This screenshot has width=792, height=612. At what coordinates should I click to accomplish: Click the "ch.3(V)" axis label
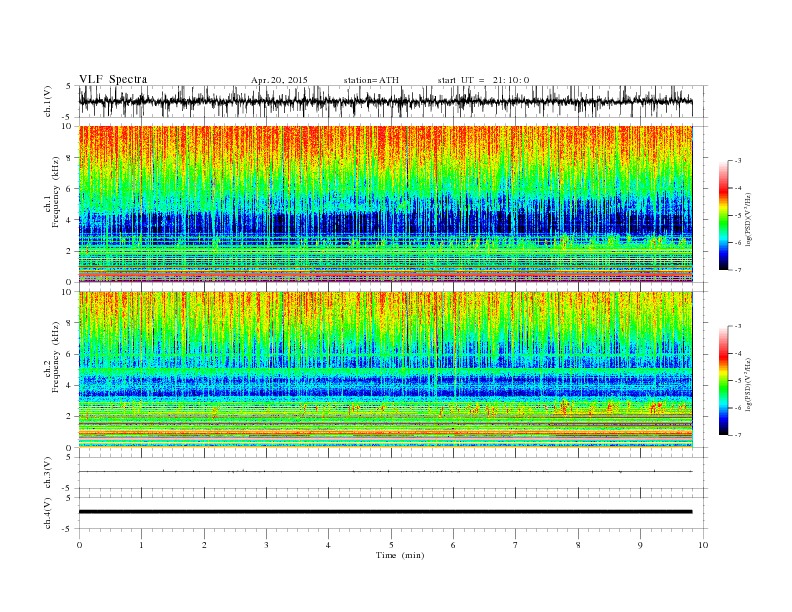click(48, 473)
